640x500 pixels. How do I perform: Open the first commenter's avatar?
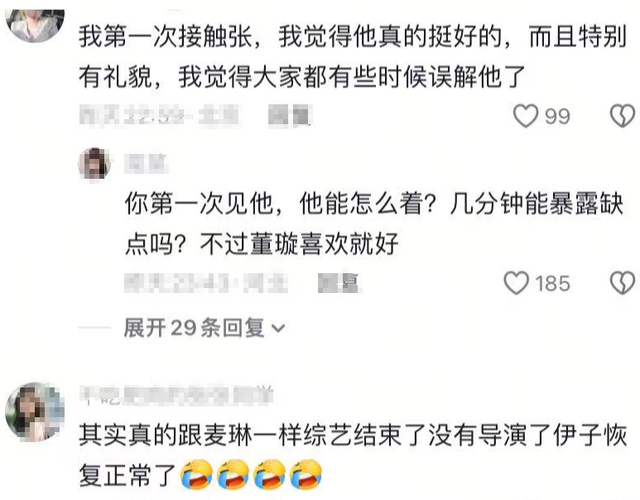coord(35,24)
